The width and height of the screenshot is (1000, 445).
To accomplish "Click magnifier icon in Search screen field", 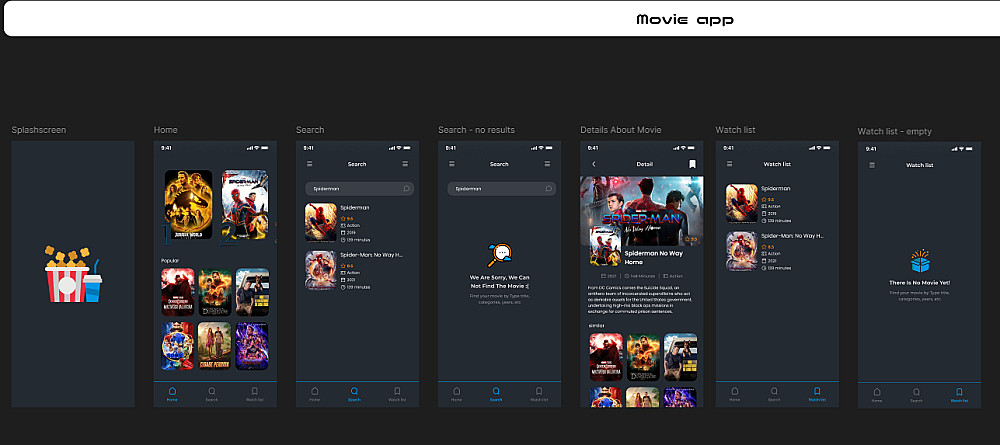I will point(406,189).
